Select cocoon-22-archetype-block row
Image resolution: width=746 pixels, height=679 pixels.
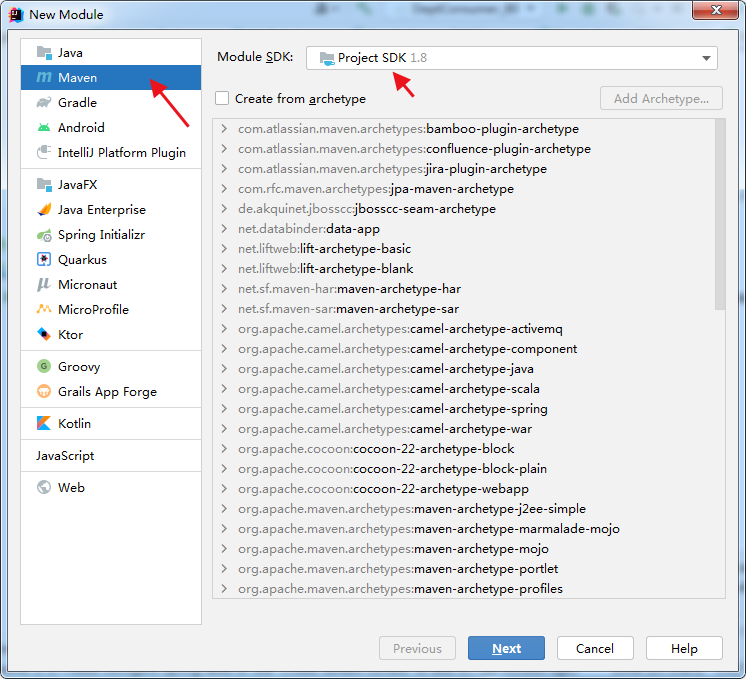pos(464,449)
